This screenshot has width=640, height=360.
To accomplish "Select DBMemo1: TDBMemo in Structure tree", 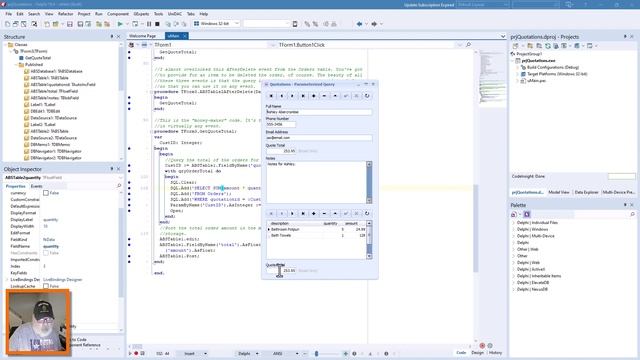I will tap(50, 144).
